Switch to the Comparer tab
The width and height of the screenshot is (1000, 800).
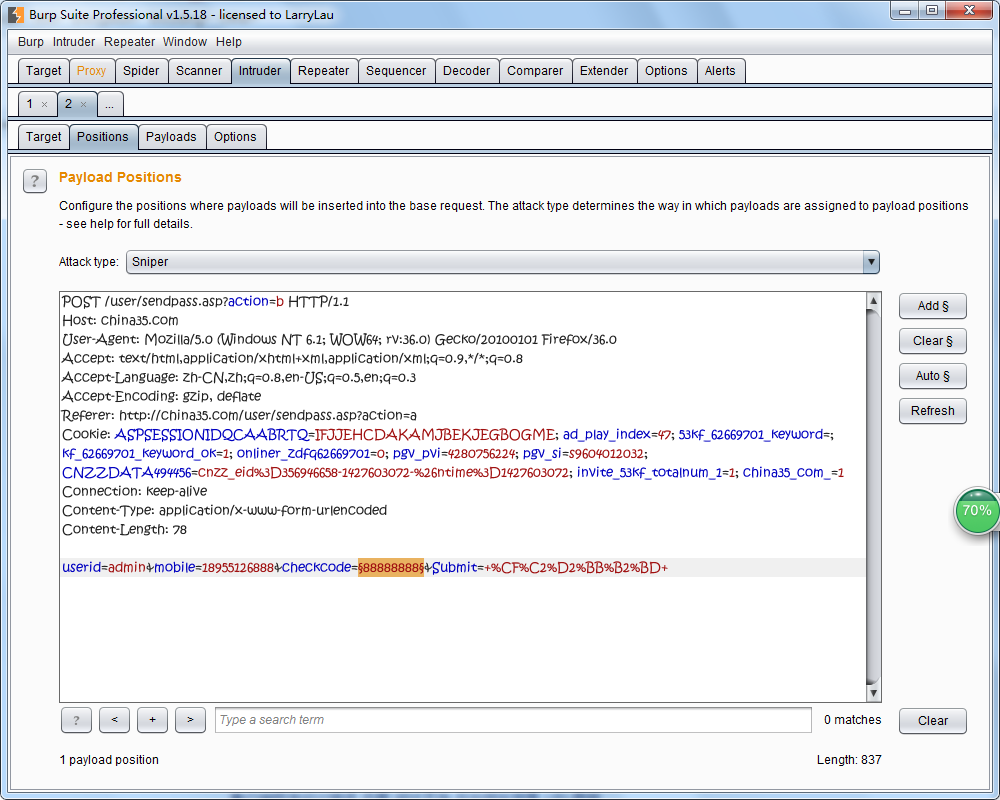tap(535, 71)
